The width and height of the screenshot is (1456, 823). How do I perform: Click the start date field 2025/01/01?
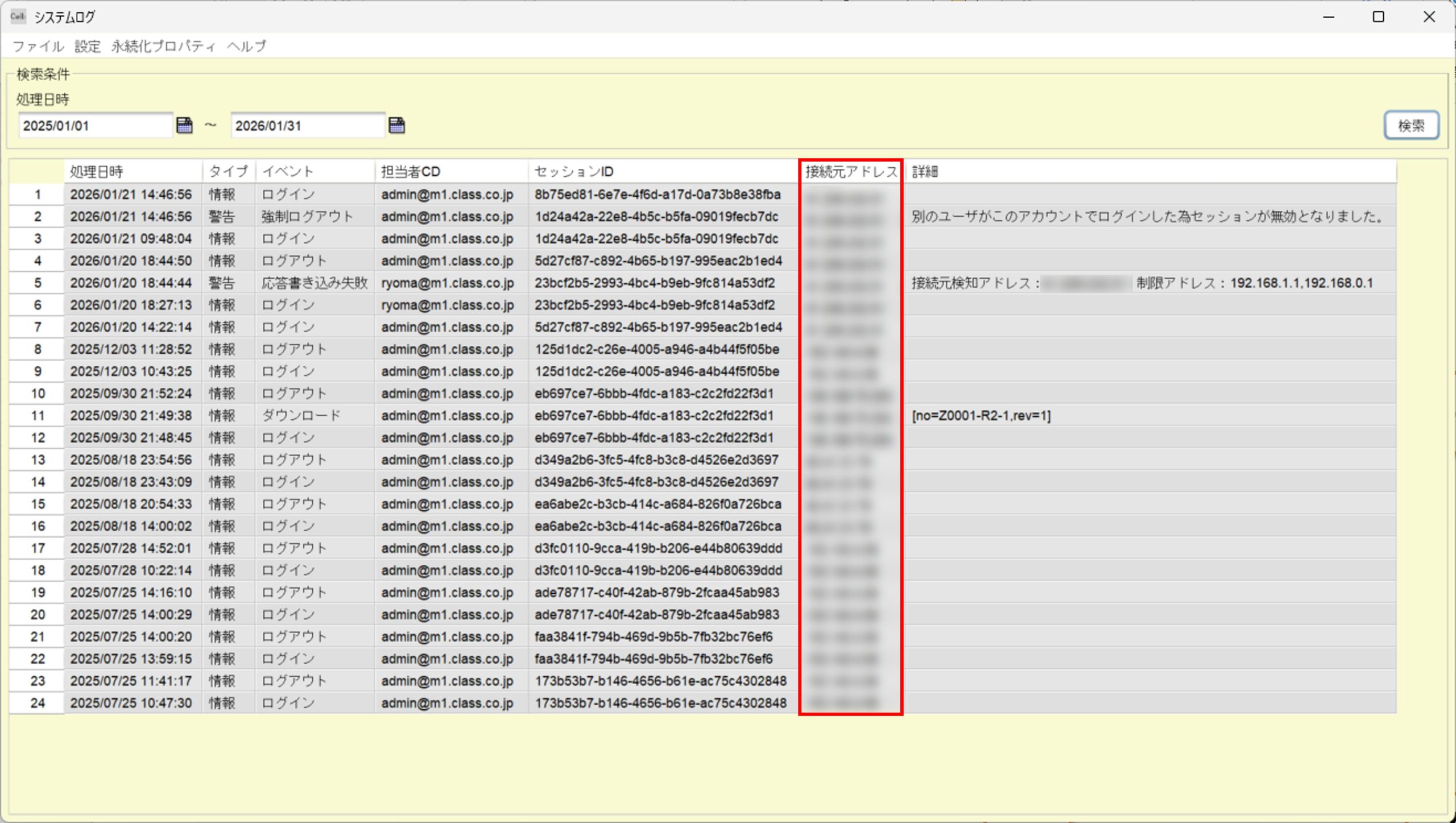pyautogui.click(x=95, y=126)
